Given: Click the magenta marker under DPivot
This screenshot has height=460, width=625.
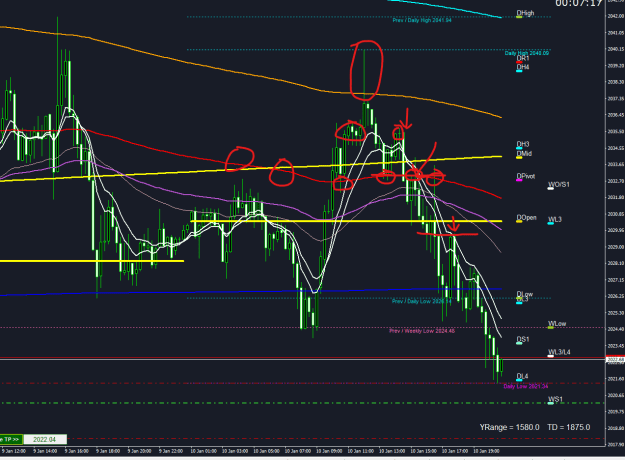Looking at the screenshot, I should click(x=519, y=180).
